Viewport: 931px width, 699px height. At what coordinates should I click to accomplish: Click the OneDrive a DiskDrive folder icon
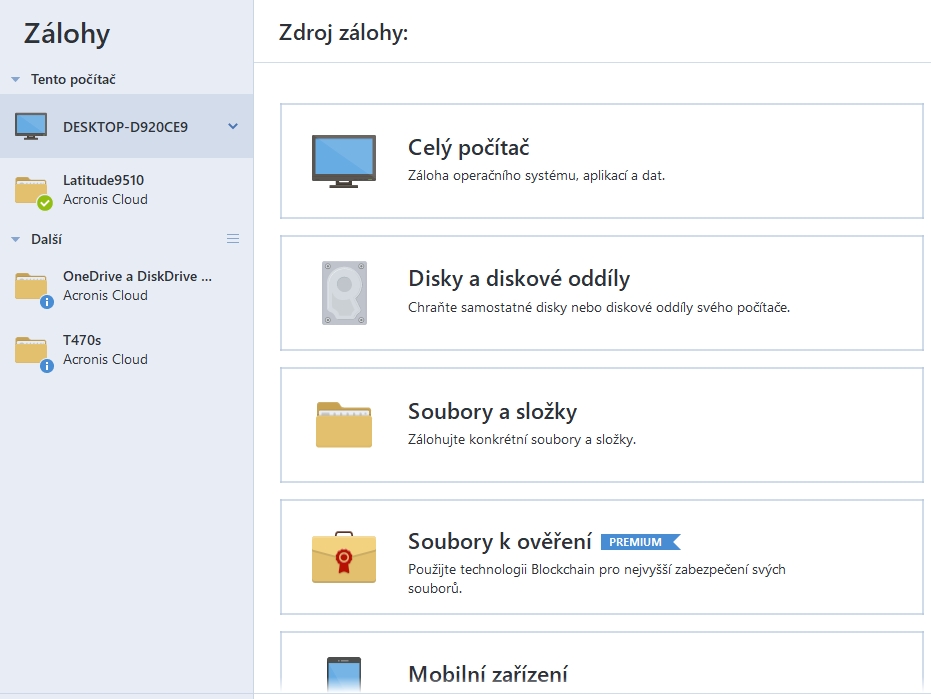(x=32, y=286)
